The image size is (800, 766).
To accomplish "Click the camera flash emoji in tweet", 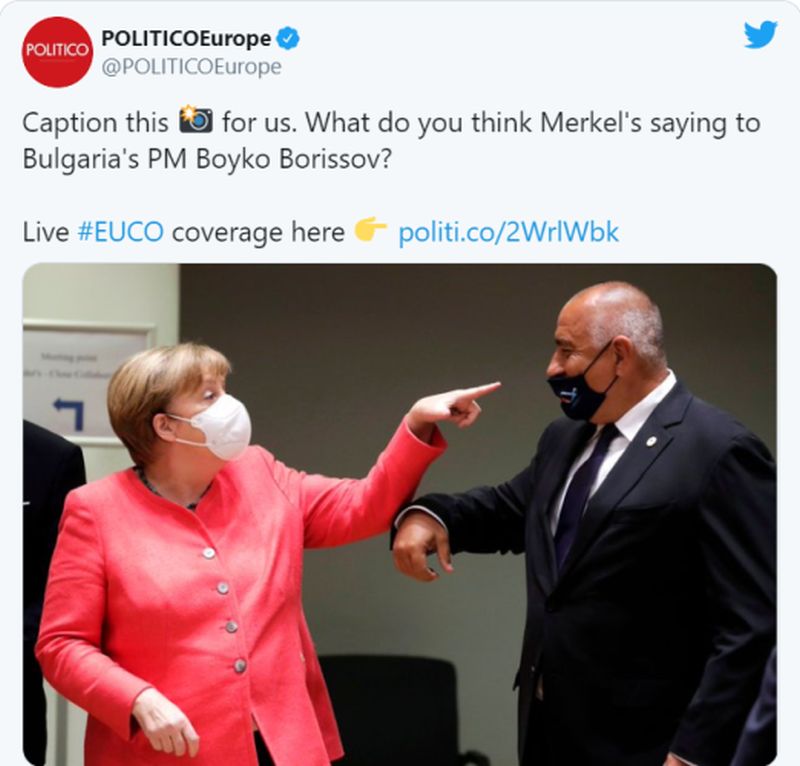I will click(196, 120).
